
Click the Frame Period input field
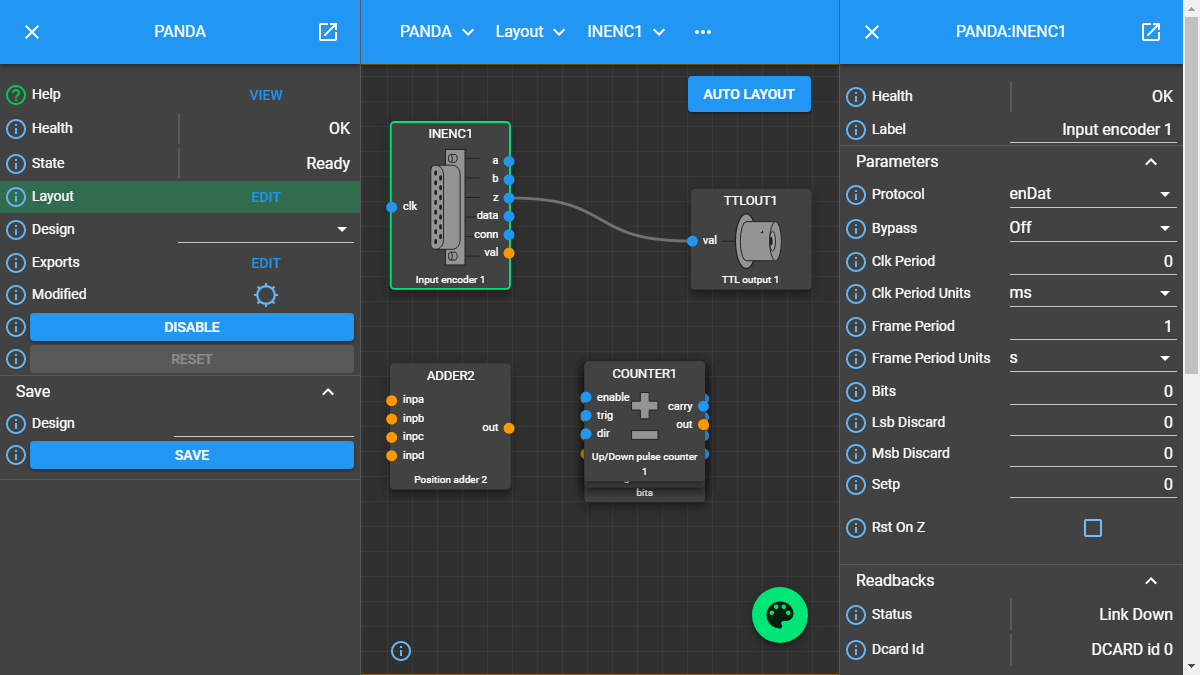(1091, 327)
